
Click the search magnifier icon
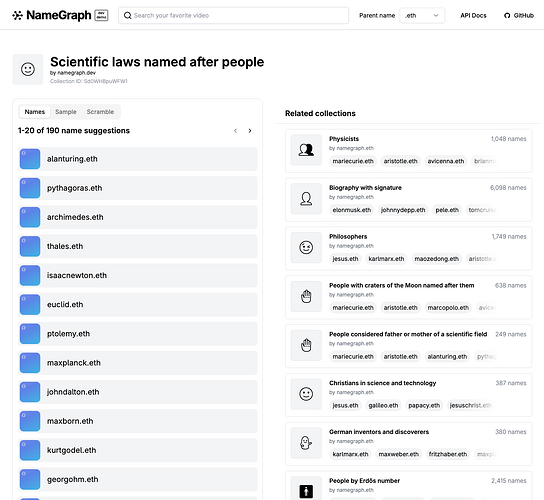point(127,15)
